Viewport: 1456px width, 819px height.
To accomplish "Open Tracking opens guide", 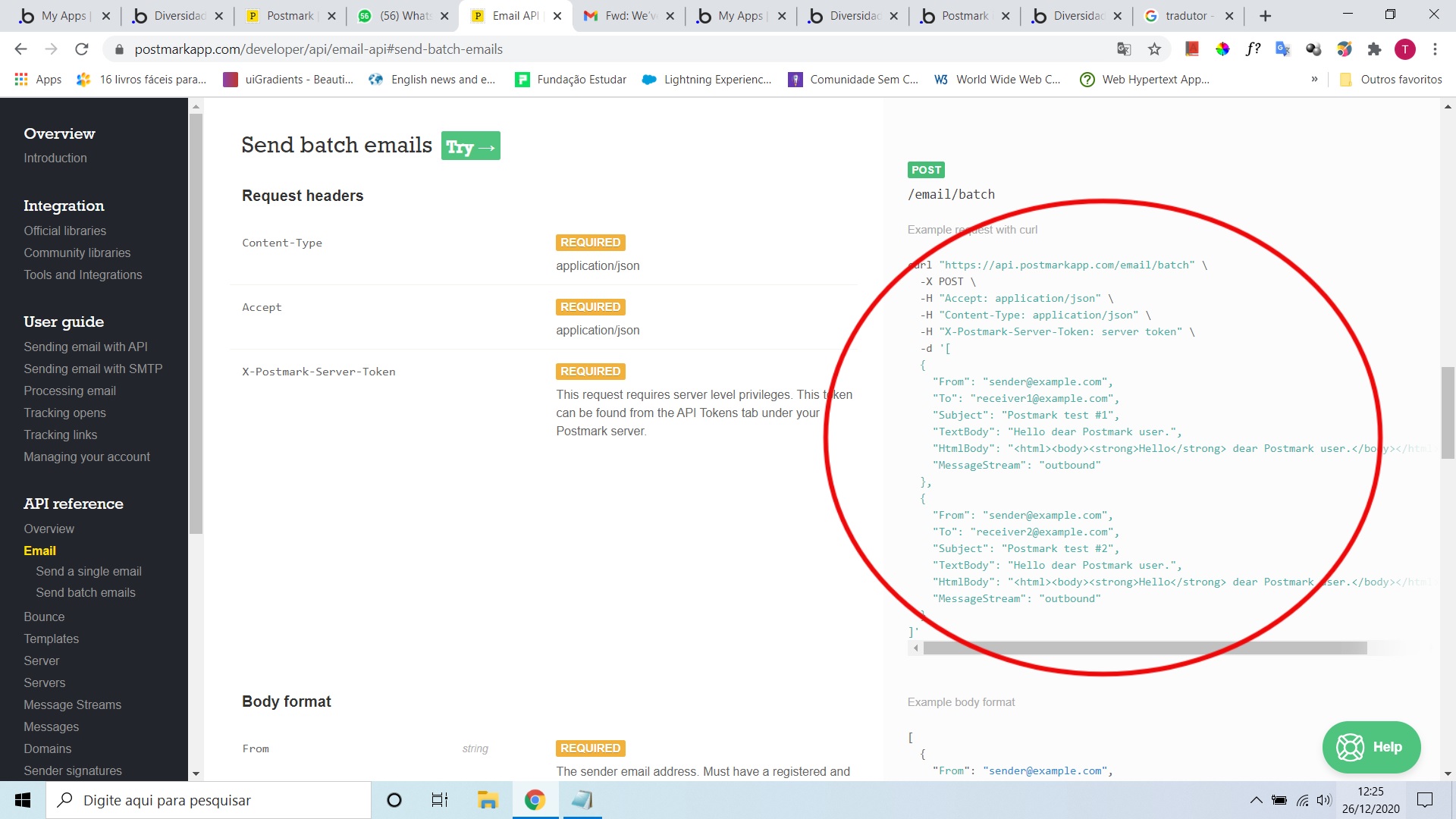I will coord(65,413).
